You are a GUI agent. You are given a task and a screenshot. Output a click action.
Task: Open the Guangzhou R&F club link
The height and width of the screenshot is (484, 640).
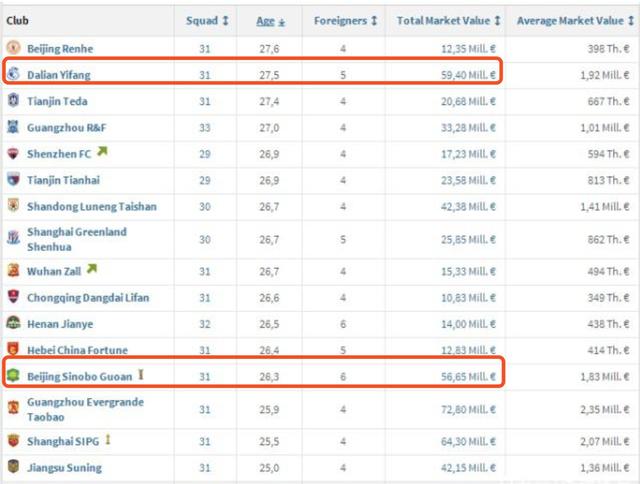click(x=67, y=128)
